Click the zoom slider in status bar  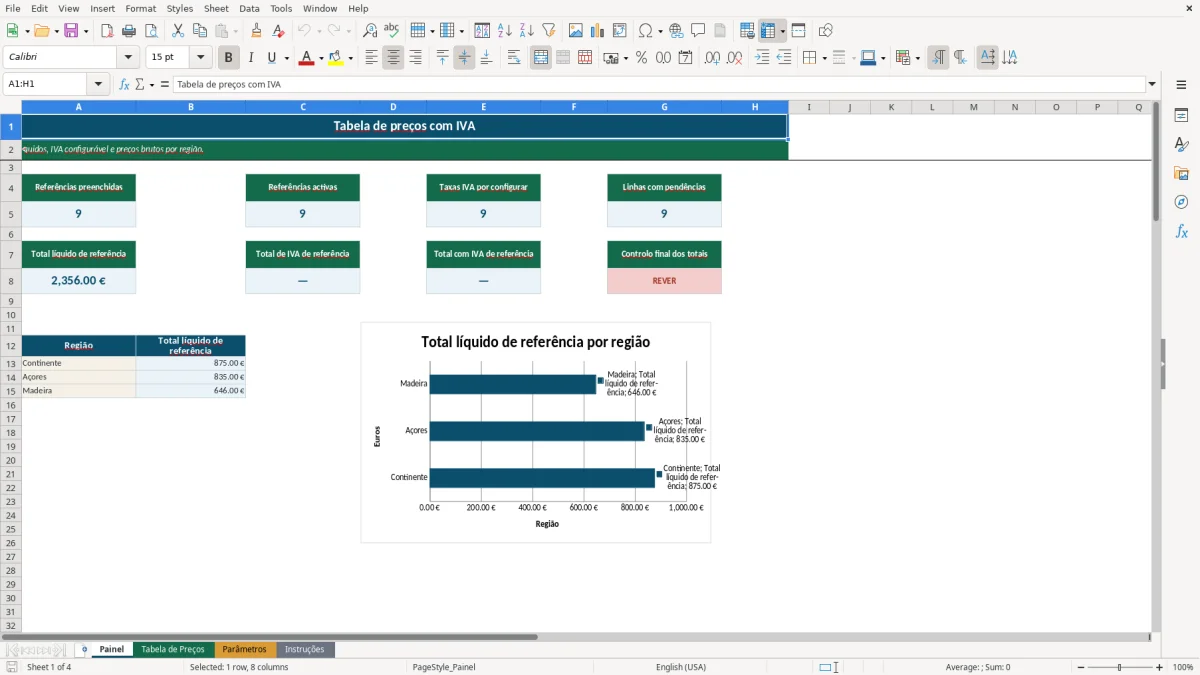pos(1118,667)
